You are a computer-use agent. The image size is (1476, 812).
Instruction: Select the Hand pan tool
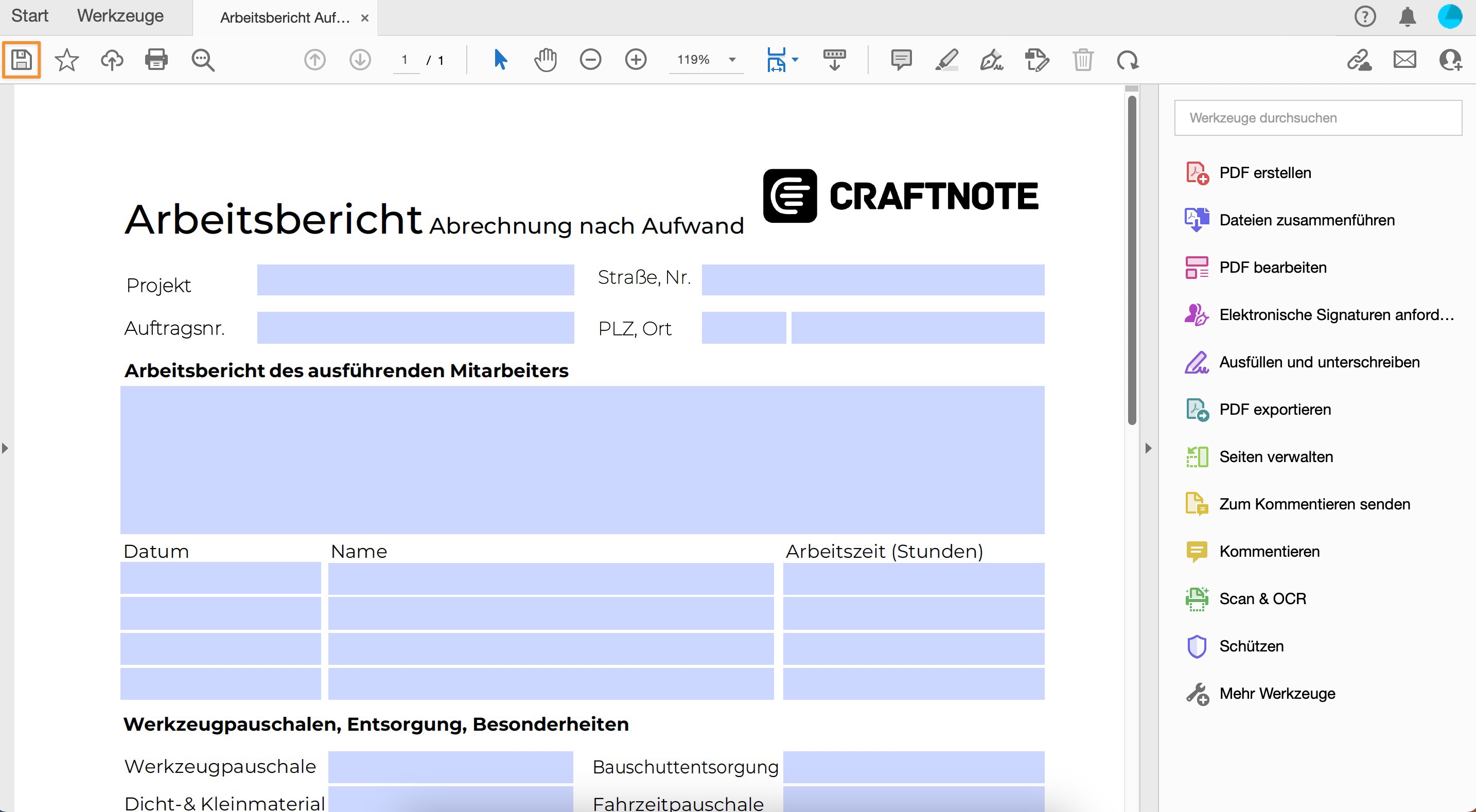click(545, 60)
